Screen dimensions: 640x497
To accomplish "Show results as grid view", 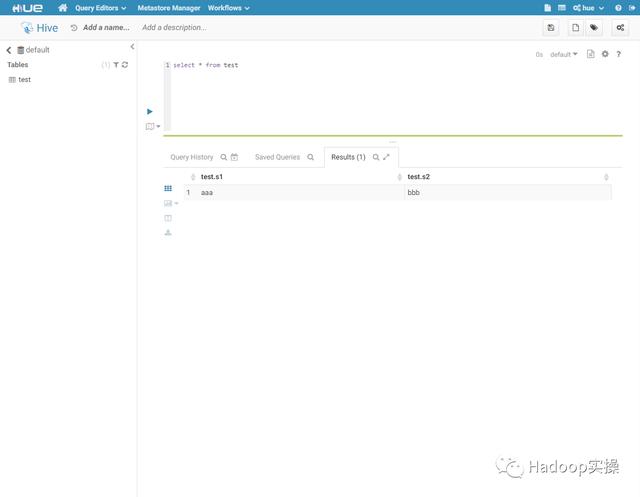I will click(168, 188).
